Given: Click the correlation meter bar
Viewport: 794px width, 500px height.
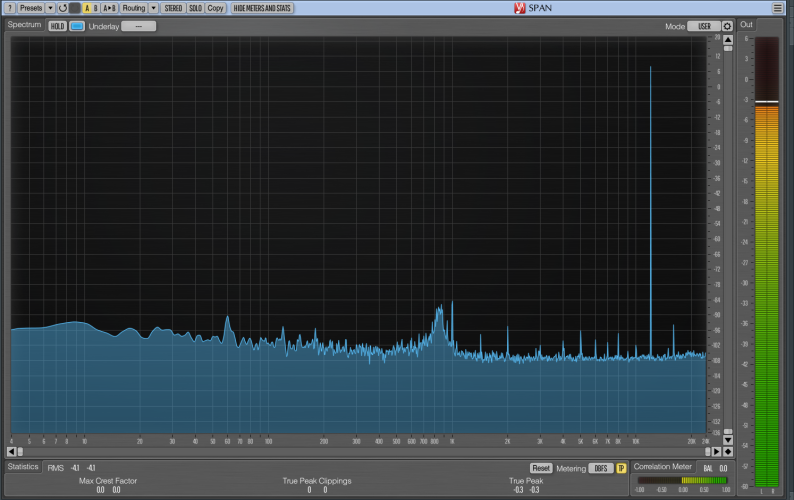Looking at the screenshot, I should (x=682, y=480).
